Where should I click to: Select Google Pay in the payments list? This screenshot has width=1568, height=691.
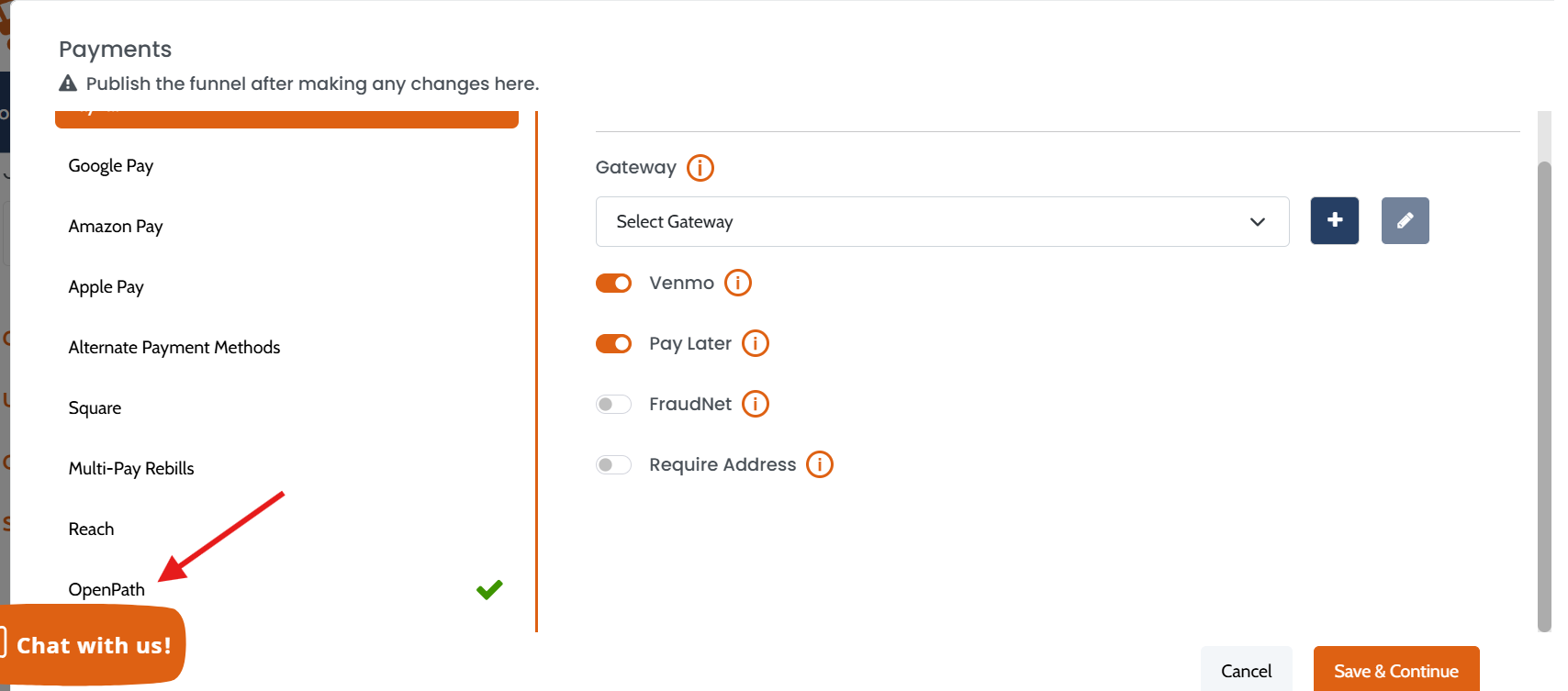click(111, 166)
